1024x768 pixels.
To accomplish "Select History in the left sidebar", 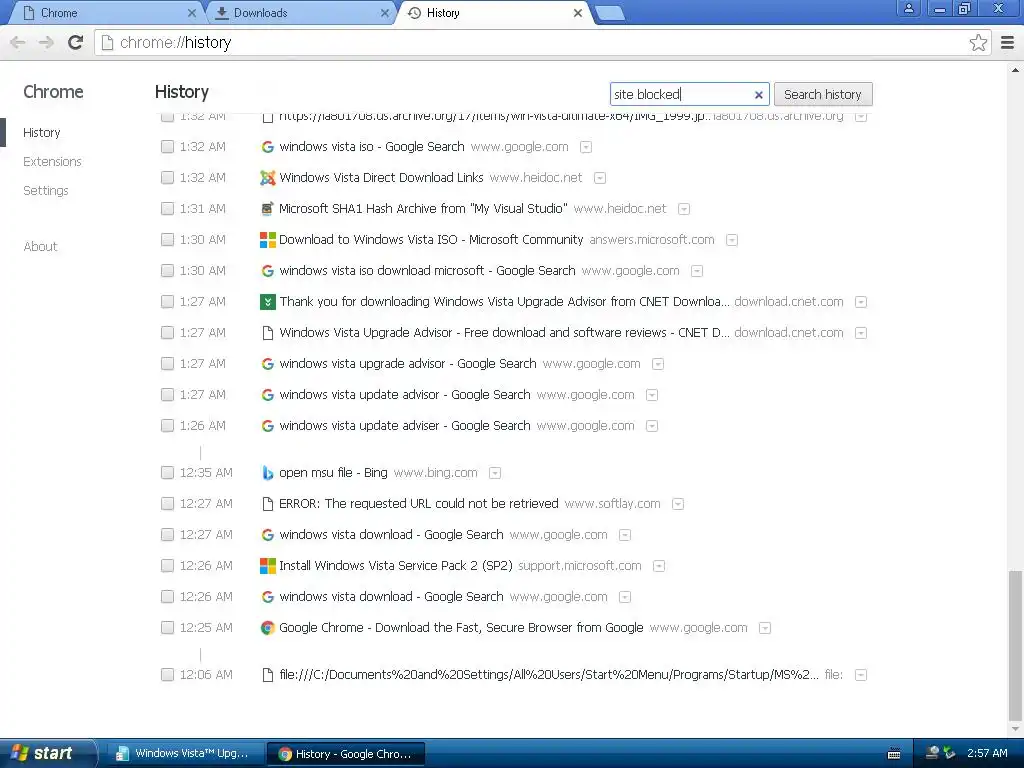I will [x=42, y=133].
